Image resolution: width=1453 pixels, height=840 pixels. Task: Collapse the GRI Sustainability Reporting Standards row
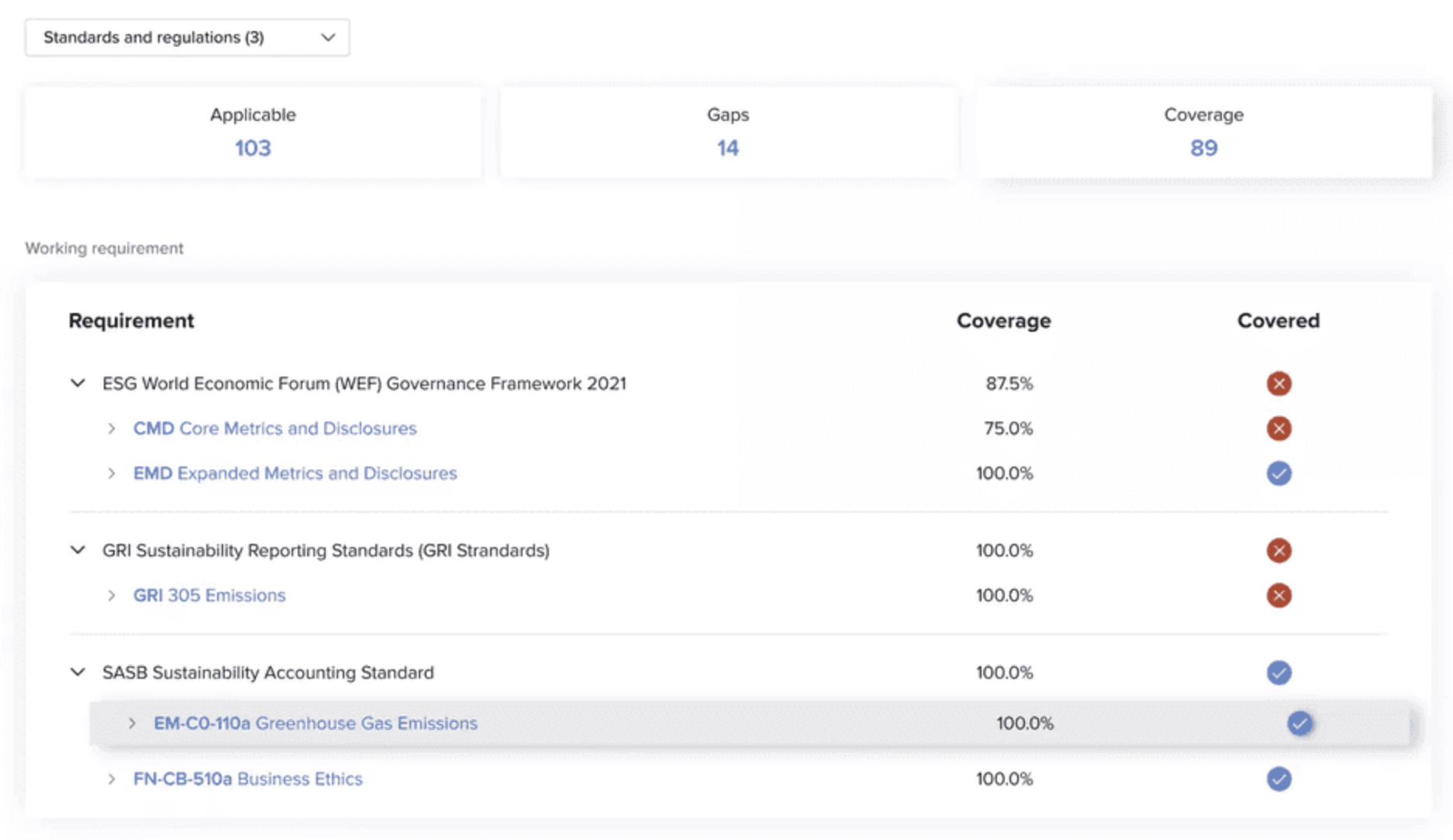point(78,550)
